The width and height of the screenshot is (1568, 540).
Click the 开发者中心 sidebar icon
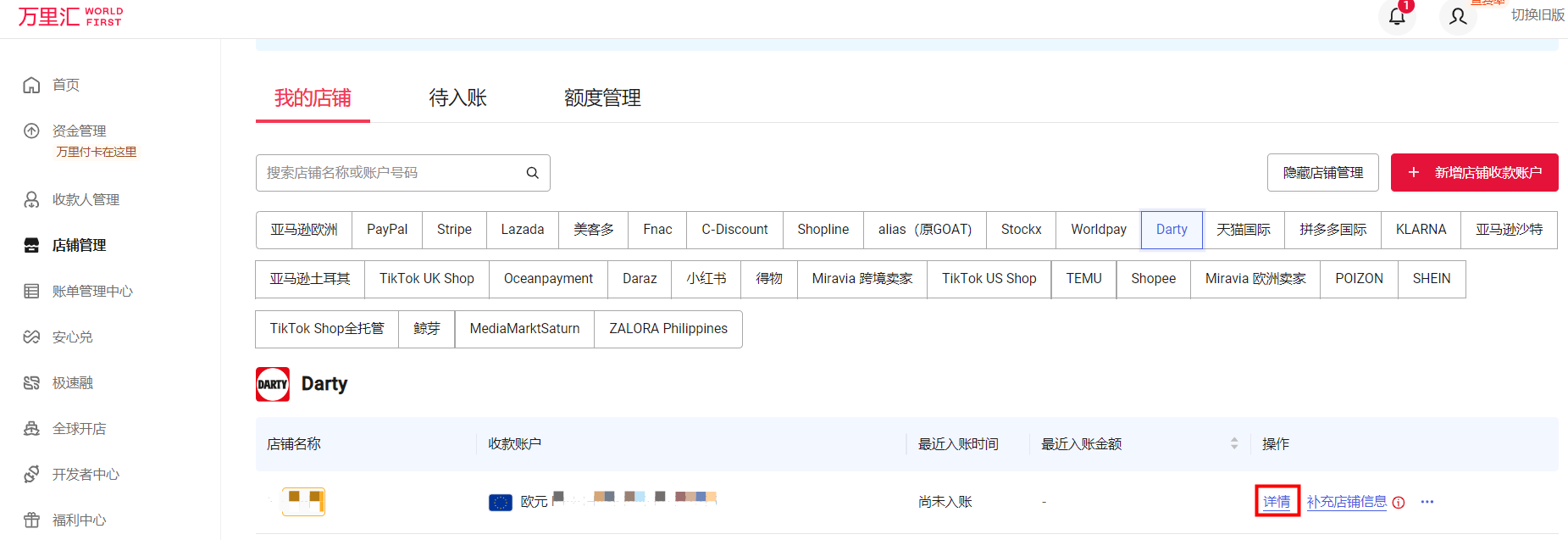[x=31, y=474]
